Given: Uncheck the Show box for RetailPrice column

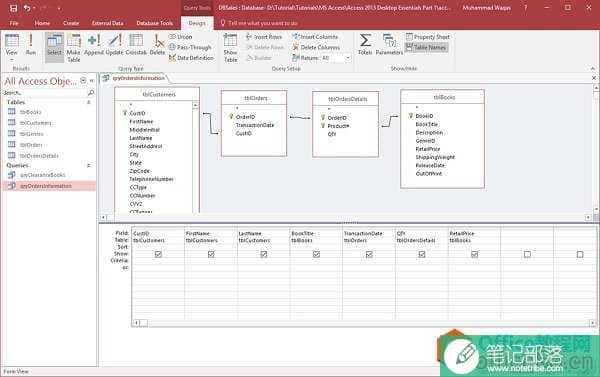Looking at the screenshot, I should click(474, 254).
